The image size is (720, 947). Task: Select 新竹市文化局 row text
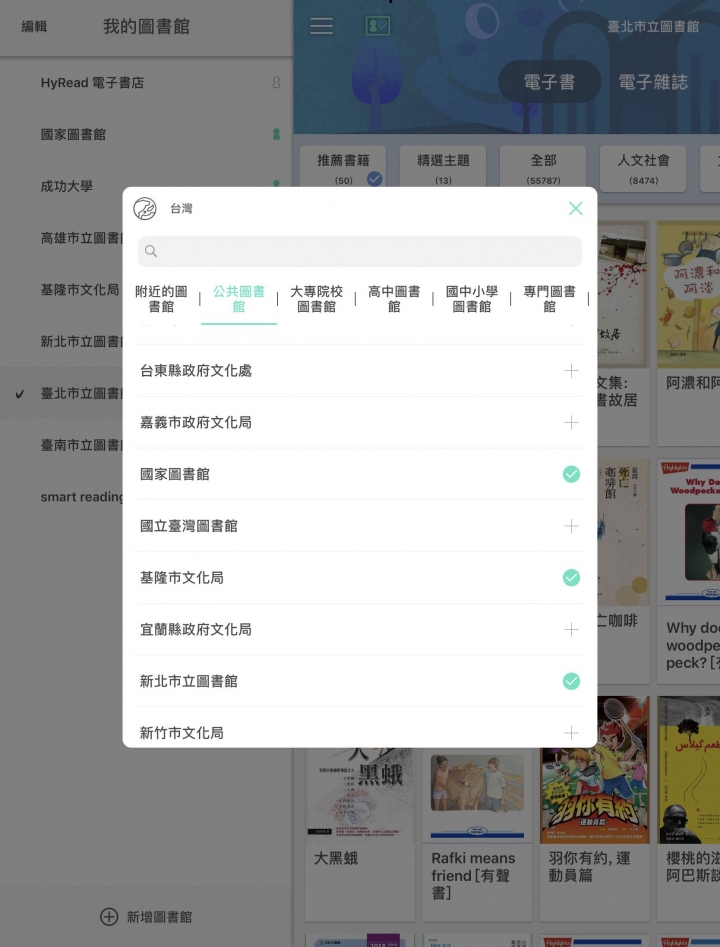pos(182,733)
